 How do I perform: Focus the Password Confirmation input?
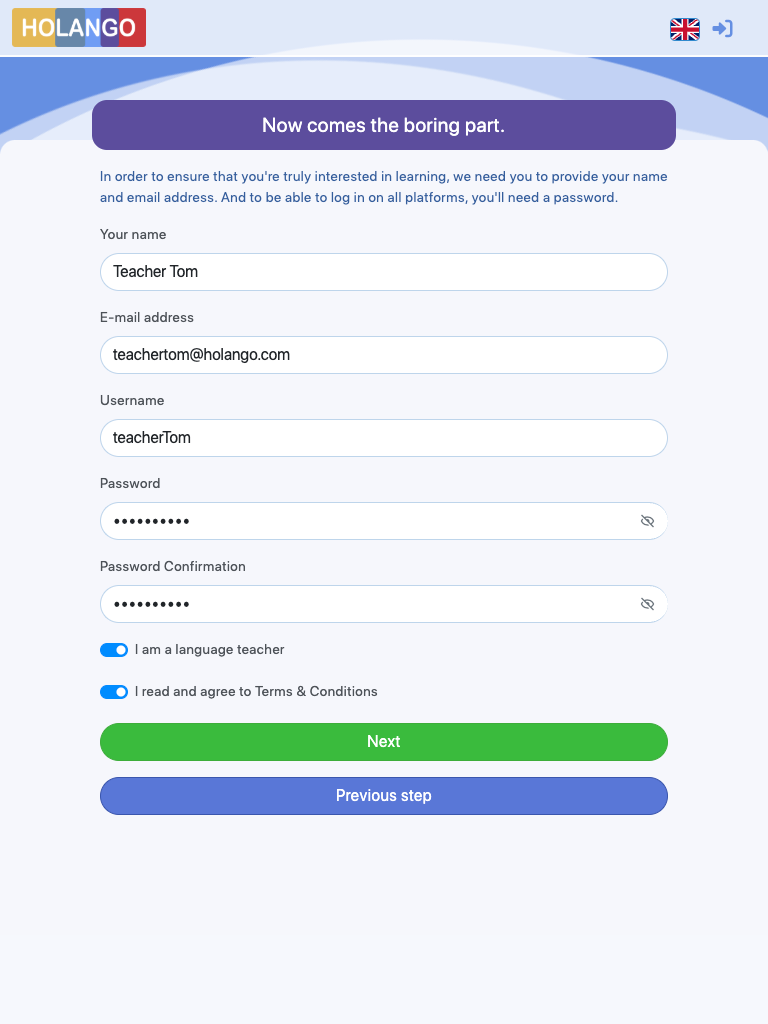coord(370,604)
